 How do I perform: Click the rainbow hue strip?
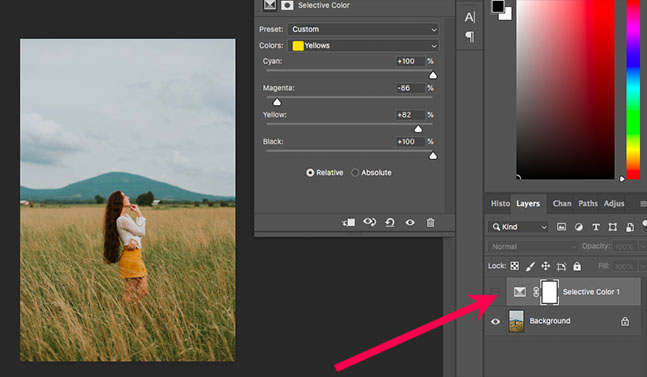pos(633,89)
